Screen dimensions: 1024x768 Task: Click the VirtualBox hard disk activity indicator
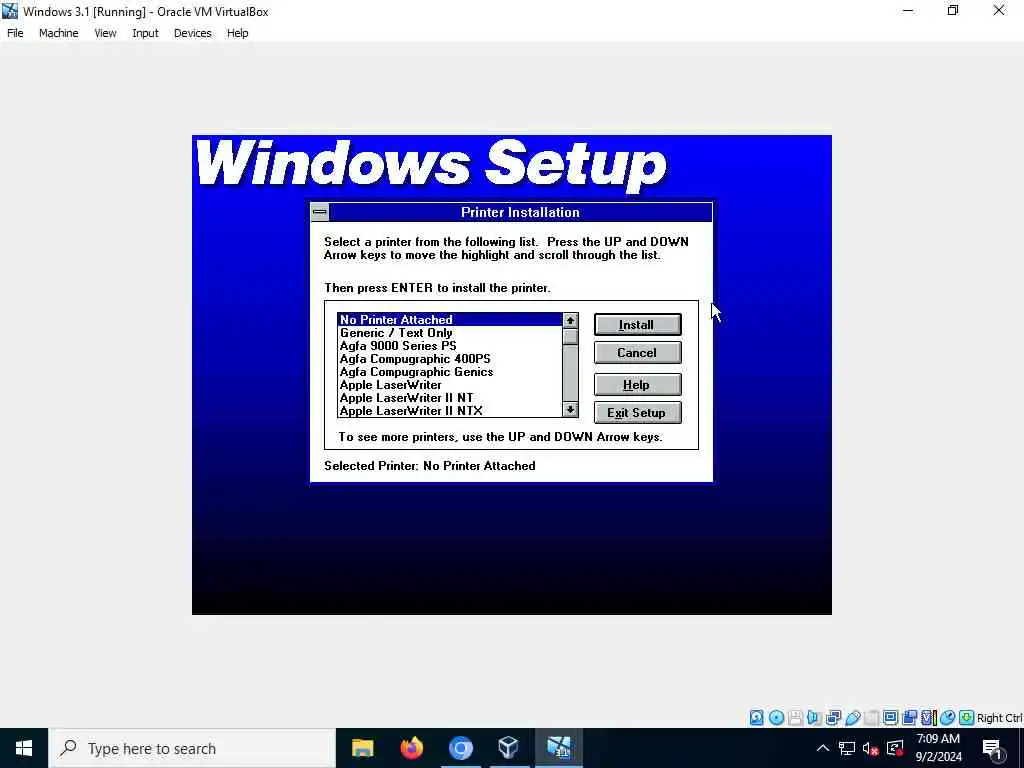click(756, 718)
